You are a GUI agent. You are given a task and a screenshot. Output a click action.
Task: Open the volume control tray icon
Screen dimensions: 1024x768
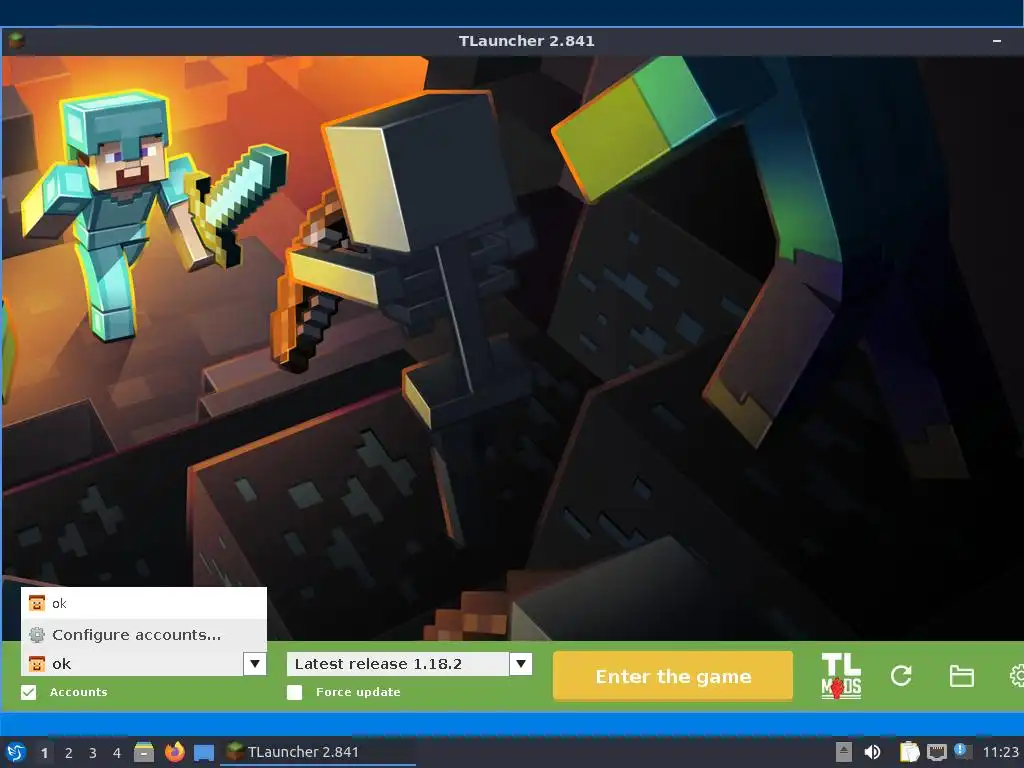[872, 752]
